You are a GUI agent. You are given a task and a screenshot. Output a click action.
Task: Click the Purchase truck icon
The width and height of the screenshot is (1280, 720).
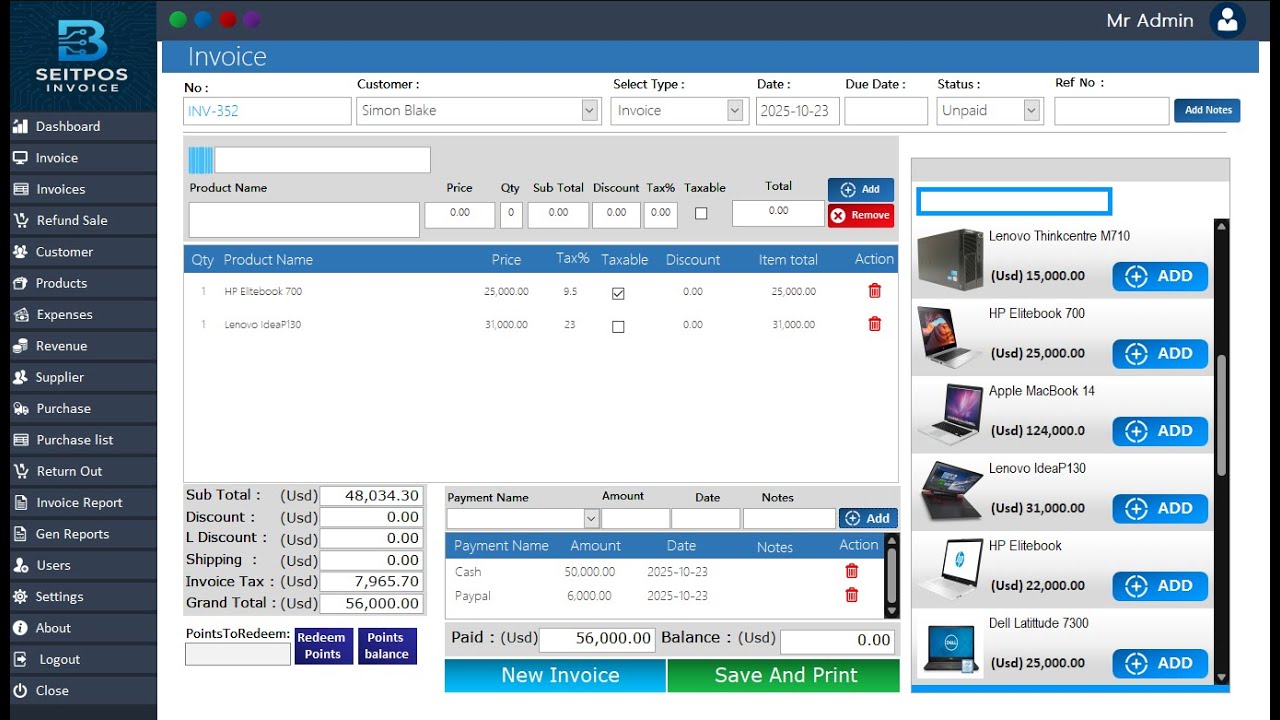20,408
